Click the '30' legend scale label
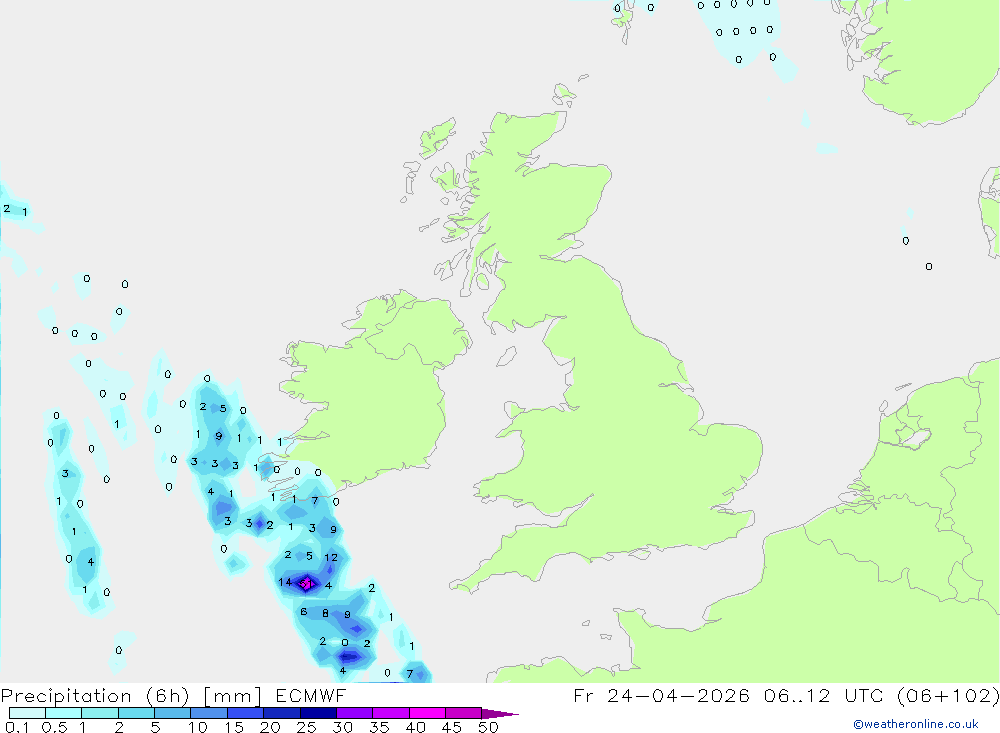Viewport: 1000px width, 733px height. tap(343, 727)
